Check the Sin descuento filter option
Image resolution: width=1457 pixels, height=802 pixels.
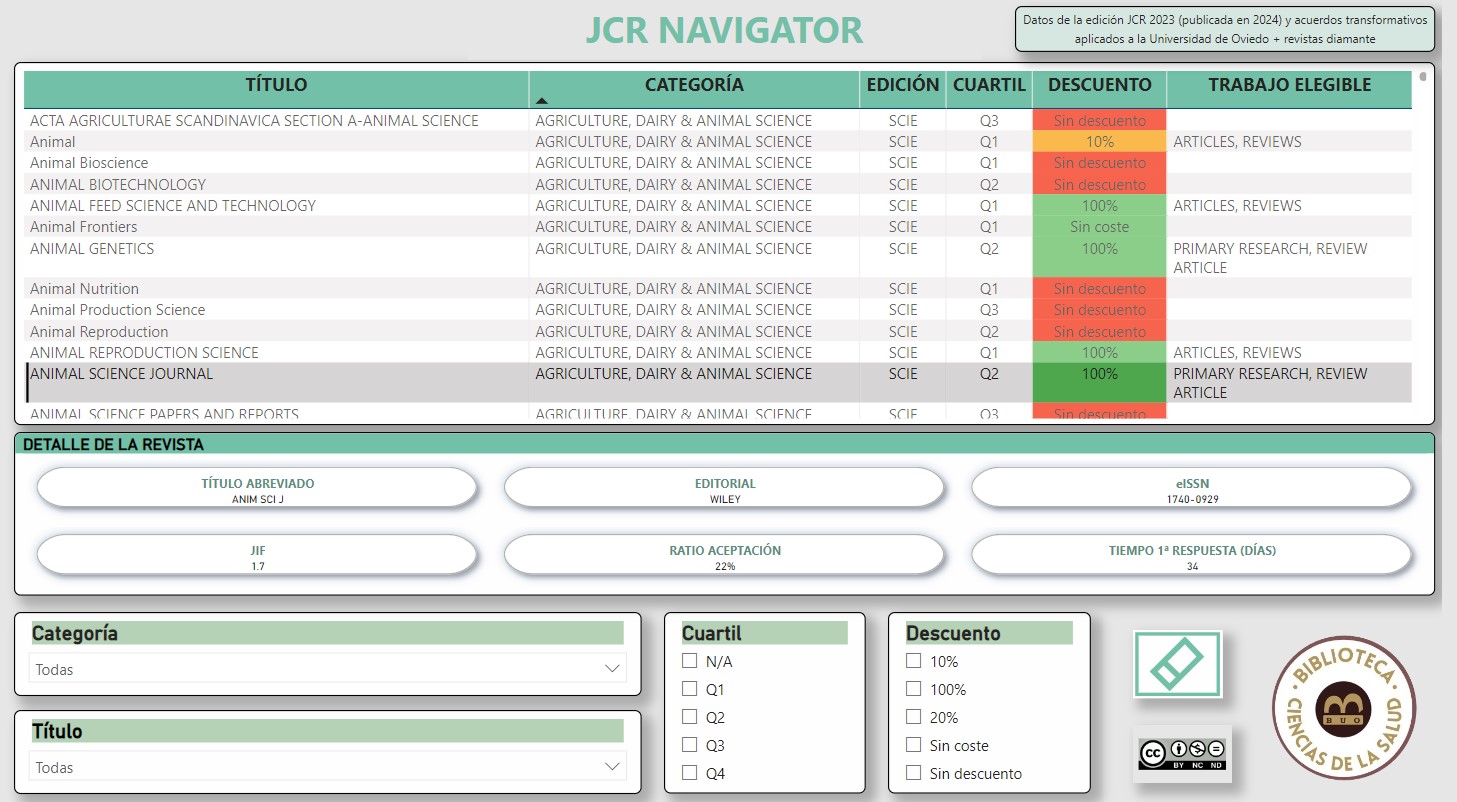tap(913, 773)
